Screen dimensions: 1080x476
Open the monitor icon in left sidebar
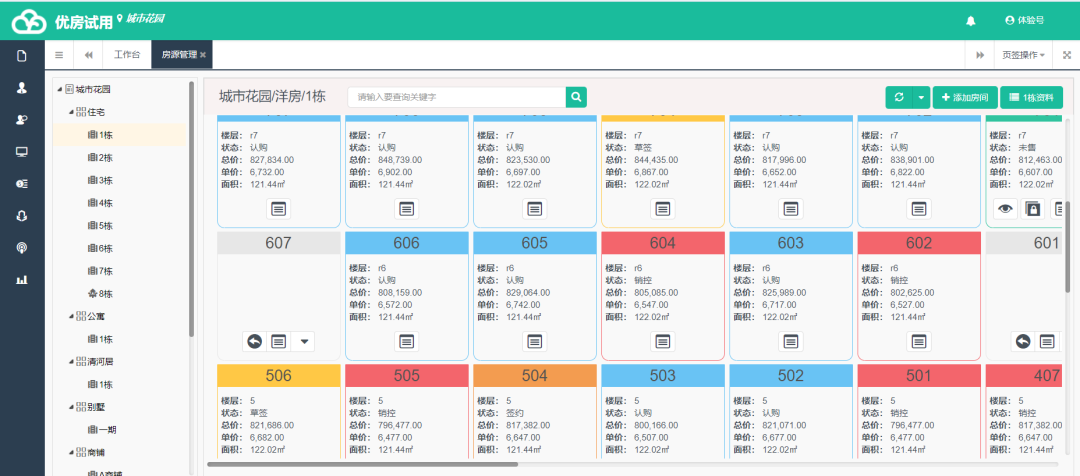[x=21, y=152]
